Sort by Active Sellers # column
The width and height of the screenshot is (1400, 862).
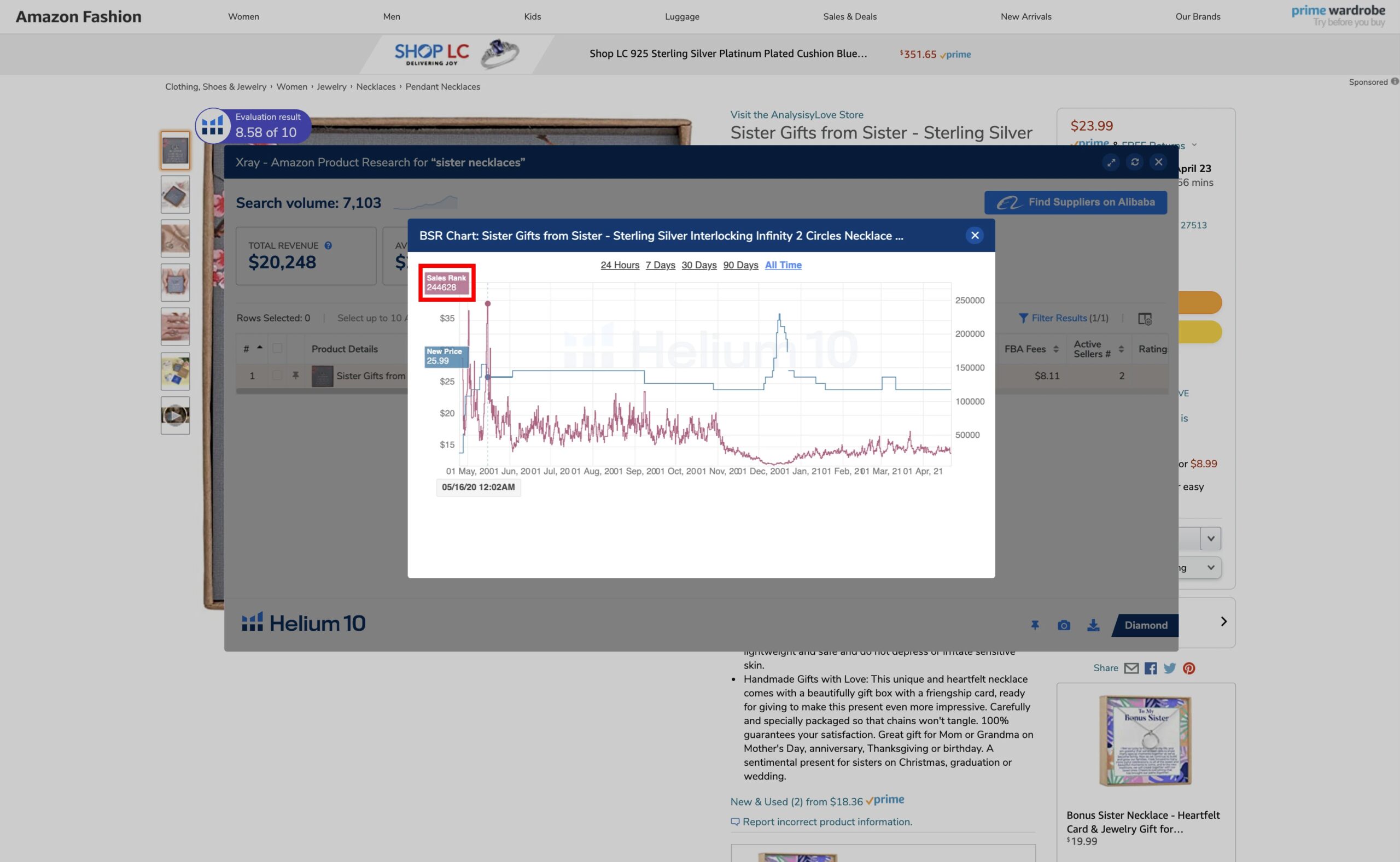pos(1121,349)
